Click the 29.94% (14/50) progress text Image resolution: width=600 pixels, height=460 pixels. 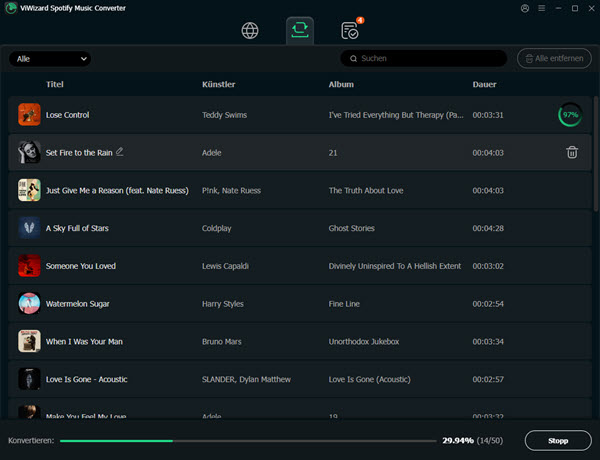point(473,440)
